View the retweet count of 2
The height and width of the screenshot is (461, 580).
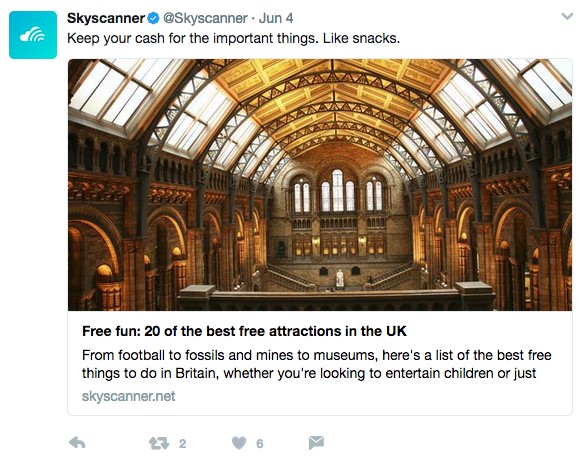pyautogui.click(x=182, y=443)
